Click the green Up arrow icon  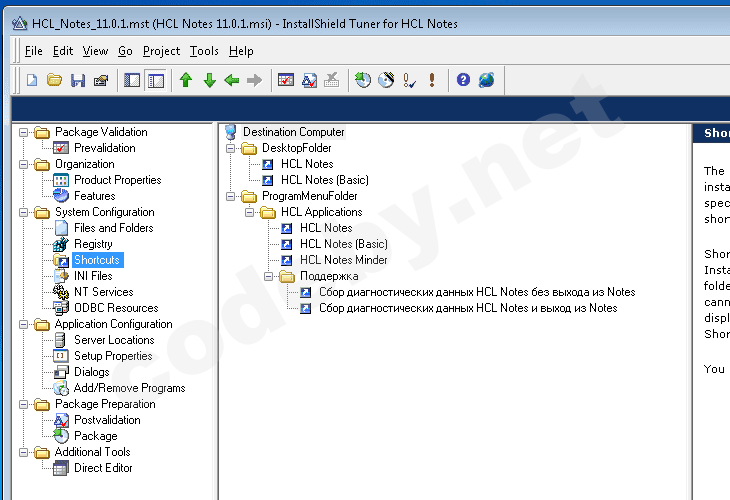click(186, 80)
